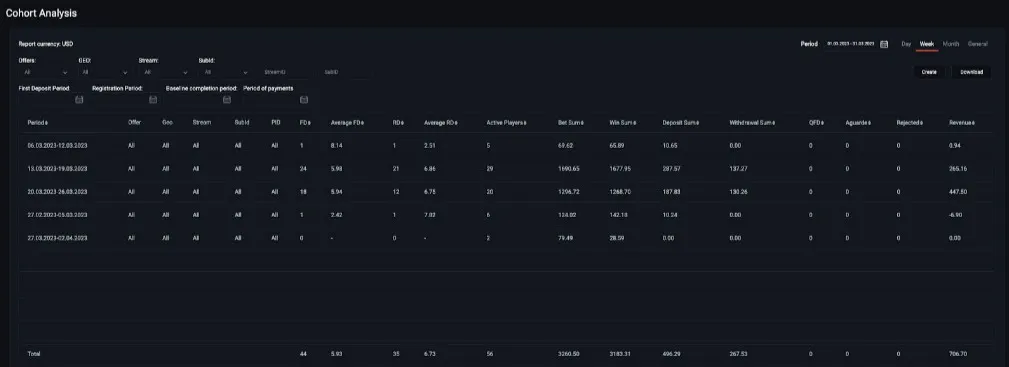Expand the SubId dropdown

[x=225, y=73]
